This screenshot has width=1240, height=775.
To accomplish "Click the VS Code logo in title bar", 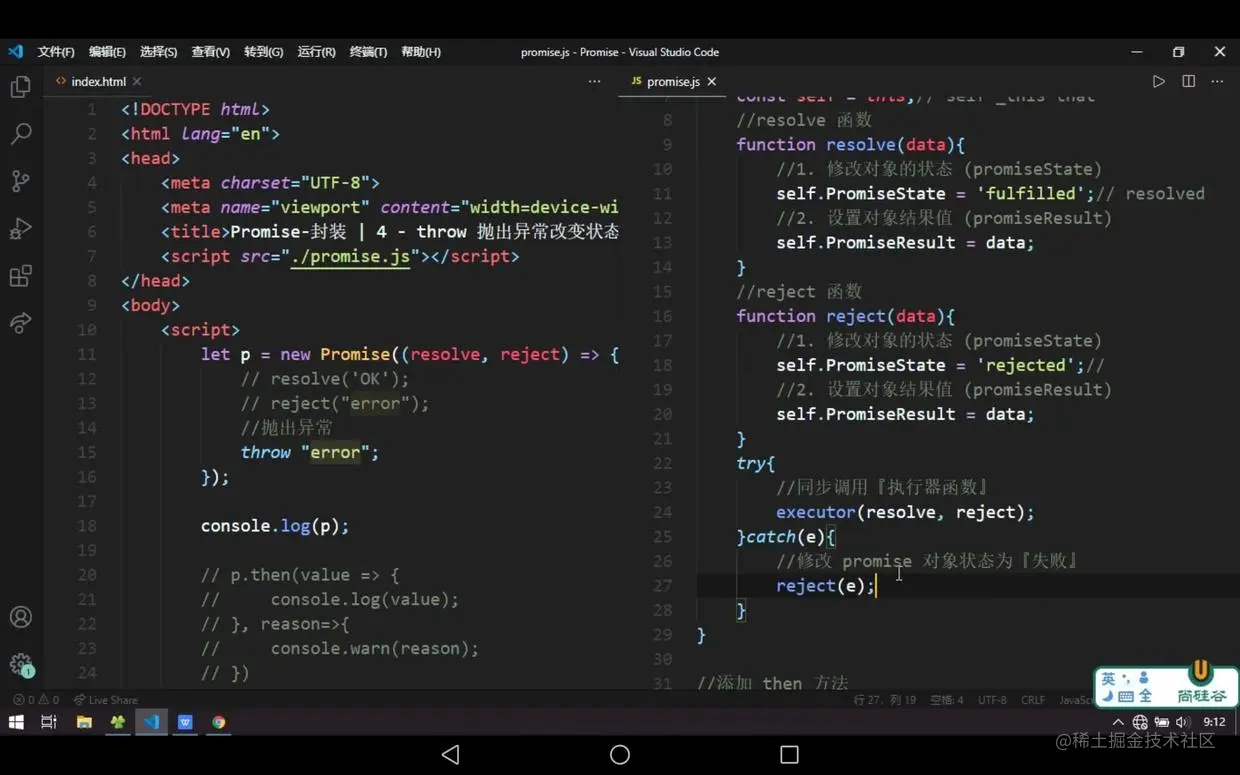I will click(x=15, y=51).
